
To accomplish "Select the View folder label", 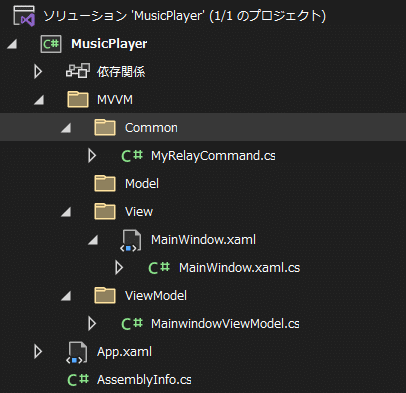I will [139, 212].
